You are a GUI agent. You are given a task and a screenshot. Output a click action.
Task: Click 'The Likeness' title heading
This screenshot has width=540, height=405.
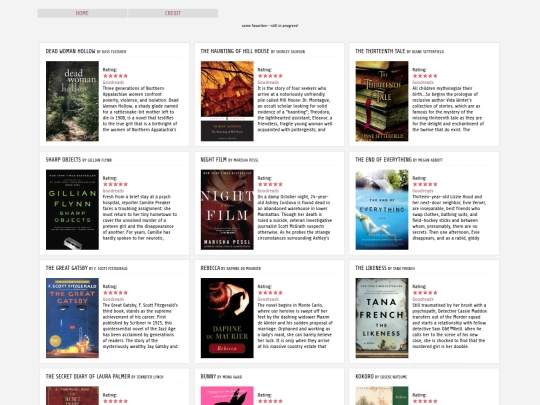point(371,268)
